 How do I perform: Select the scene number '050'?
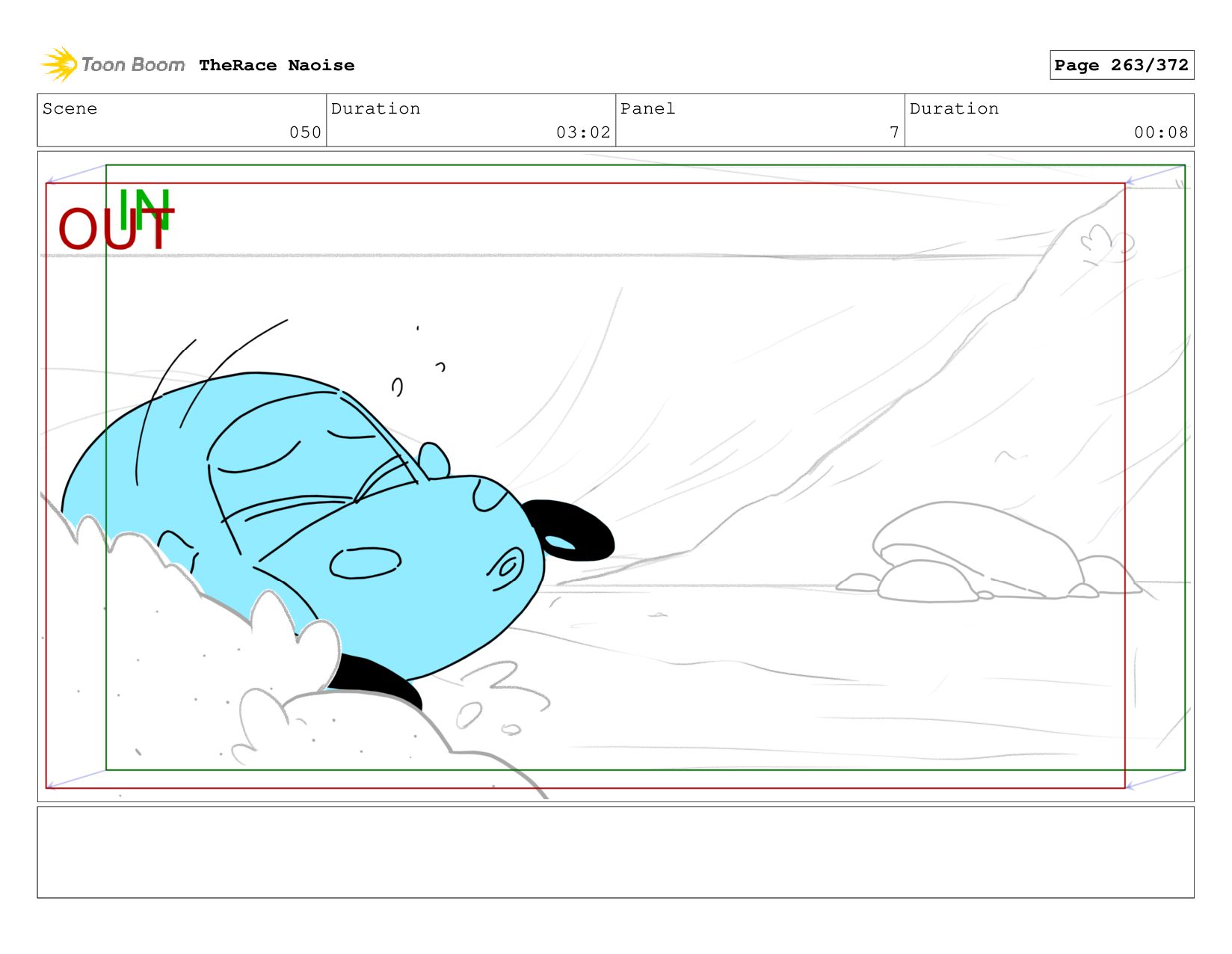point(305,132)
